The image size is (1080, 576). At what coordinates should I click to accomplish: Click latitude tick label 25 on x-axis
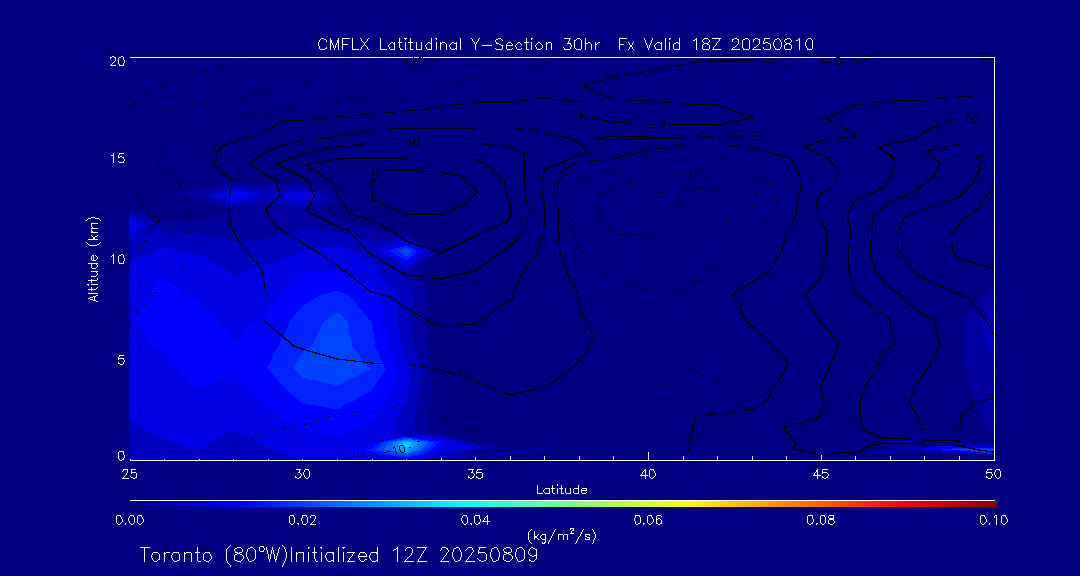coord(130,473)
